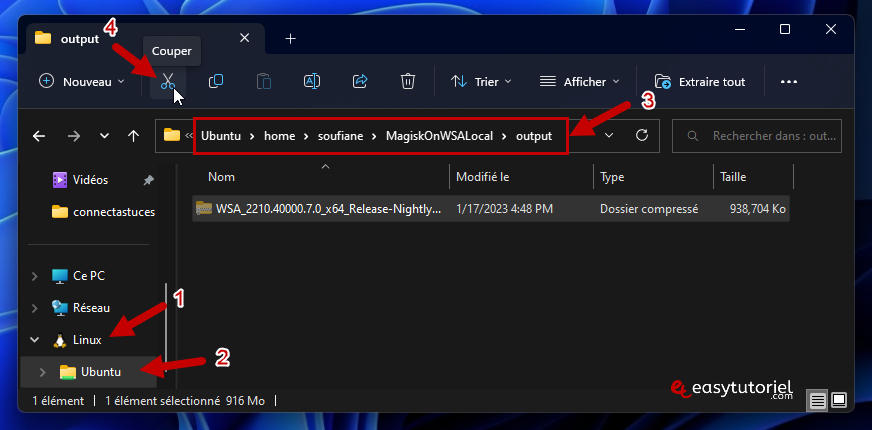Select Ce PC in navigation pane

89,275
